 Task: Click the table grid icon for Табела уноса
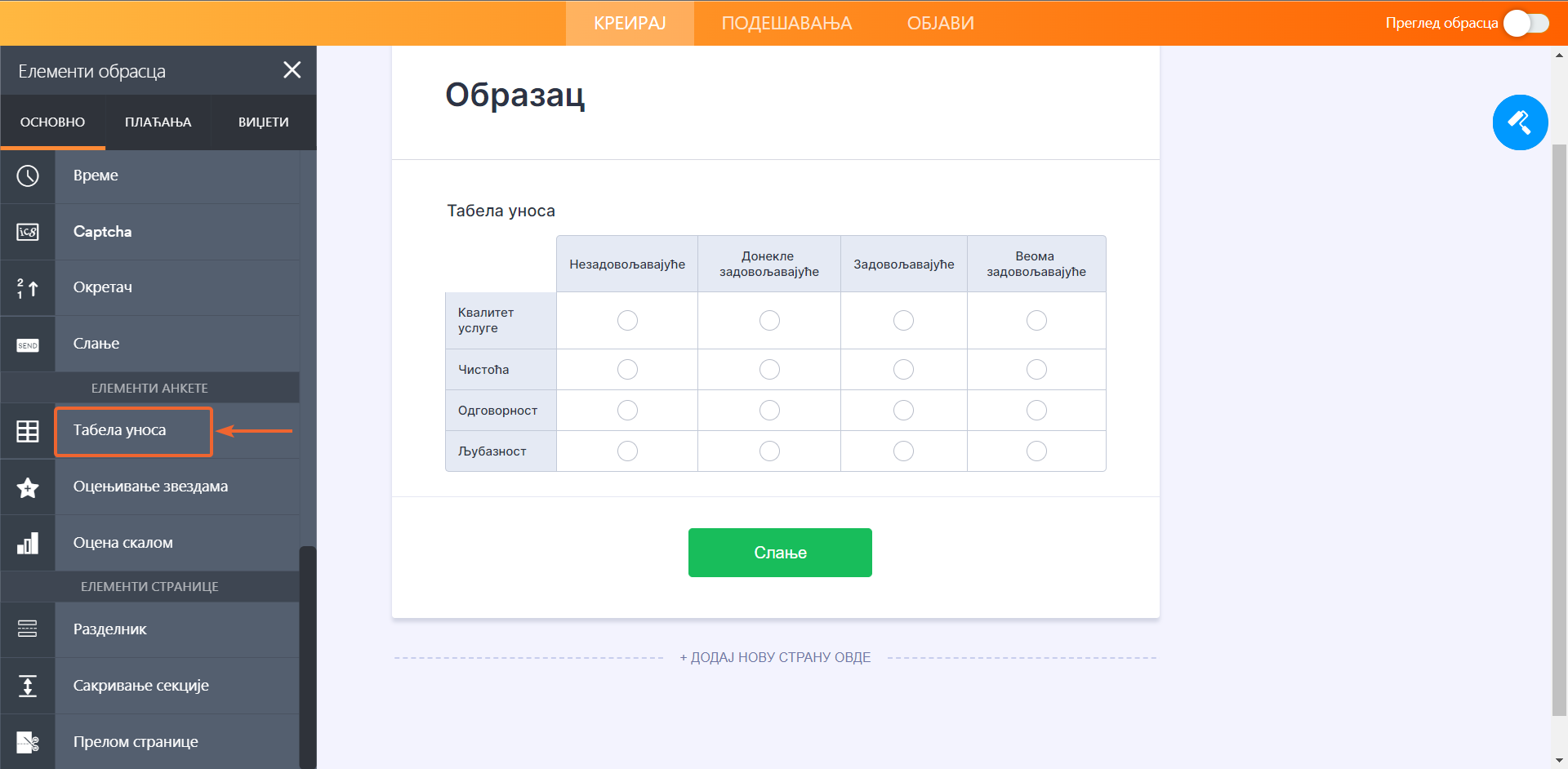pyautogui.click(x=28, y=431)
